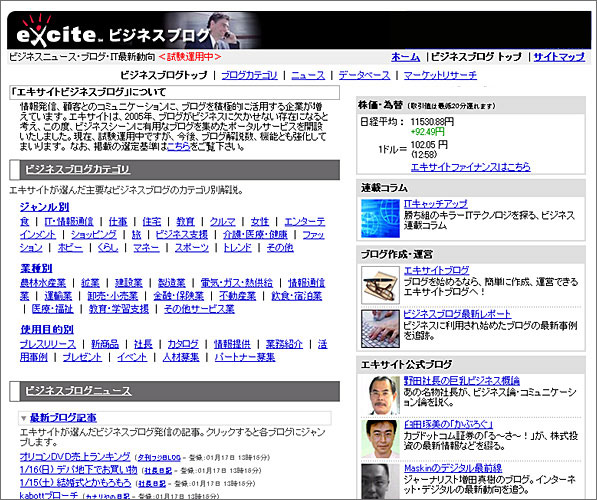
Task: Open the スポーツ genre link
Action: point(192,248)
